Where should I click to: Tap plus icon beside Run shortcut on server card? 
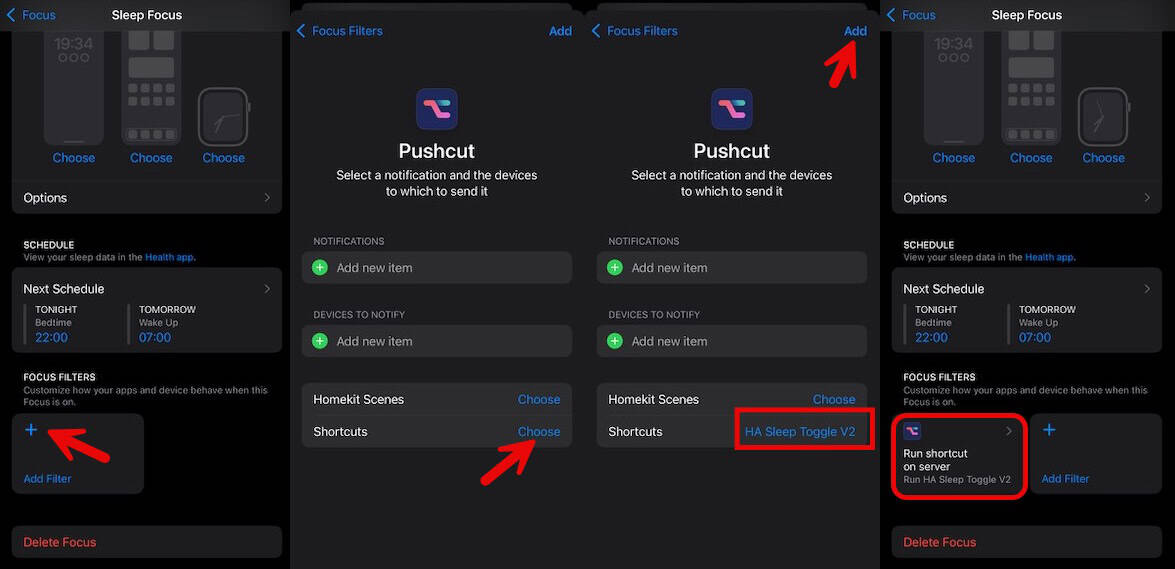click(x=1049, y=430)
